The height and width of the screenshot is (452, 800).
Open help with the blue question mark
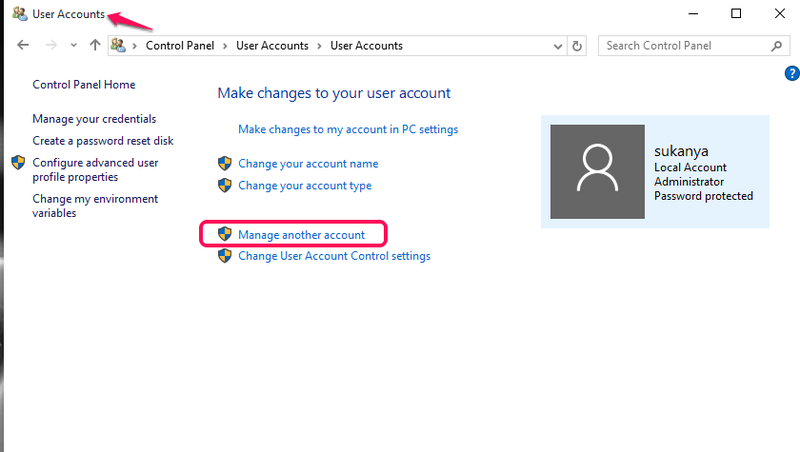[x=792, y=73]
